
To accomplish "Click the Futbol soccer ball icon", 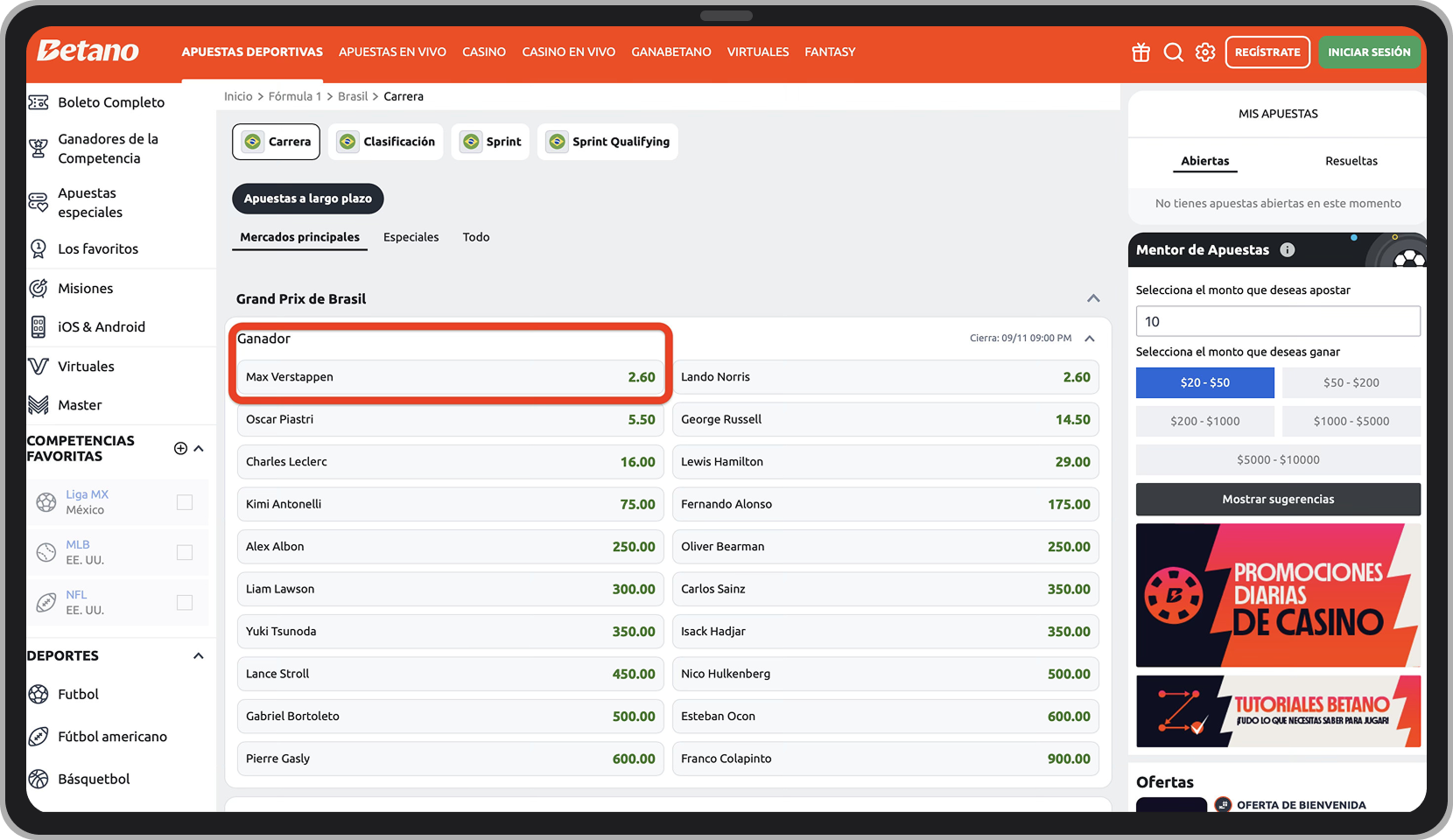I will [x=39, y=695].
